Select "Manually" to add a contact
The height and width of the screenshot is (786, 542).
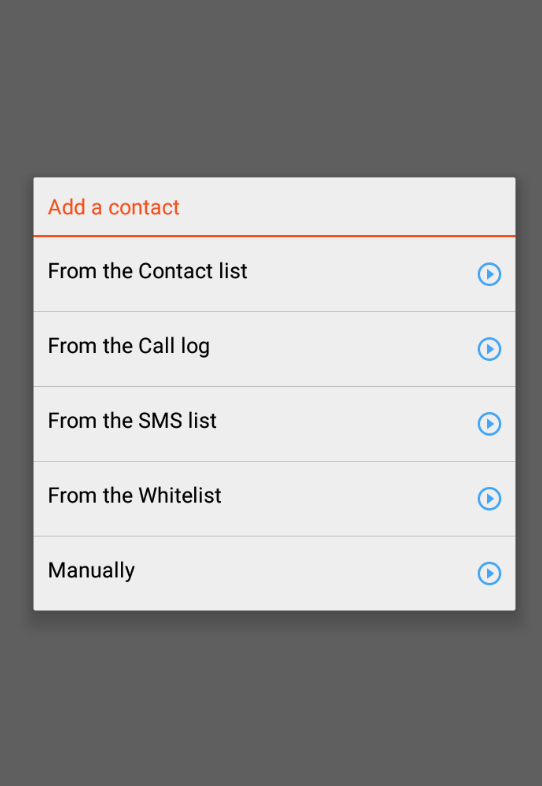(274, 573)
